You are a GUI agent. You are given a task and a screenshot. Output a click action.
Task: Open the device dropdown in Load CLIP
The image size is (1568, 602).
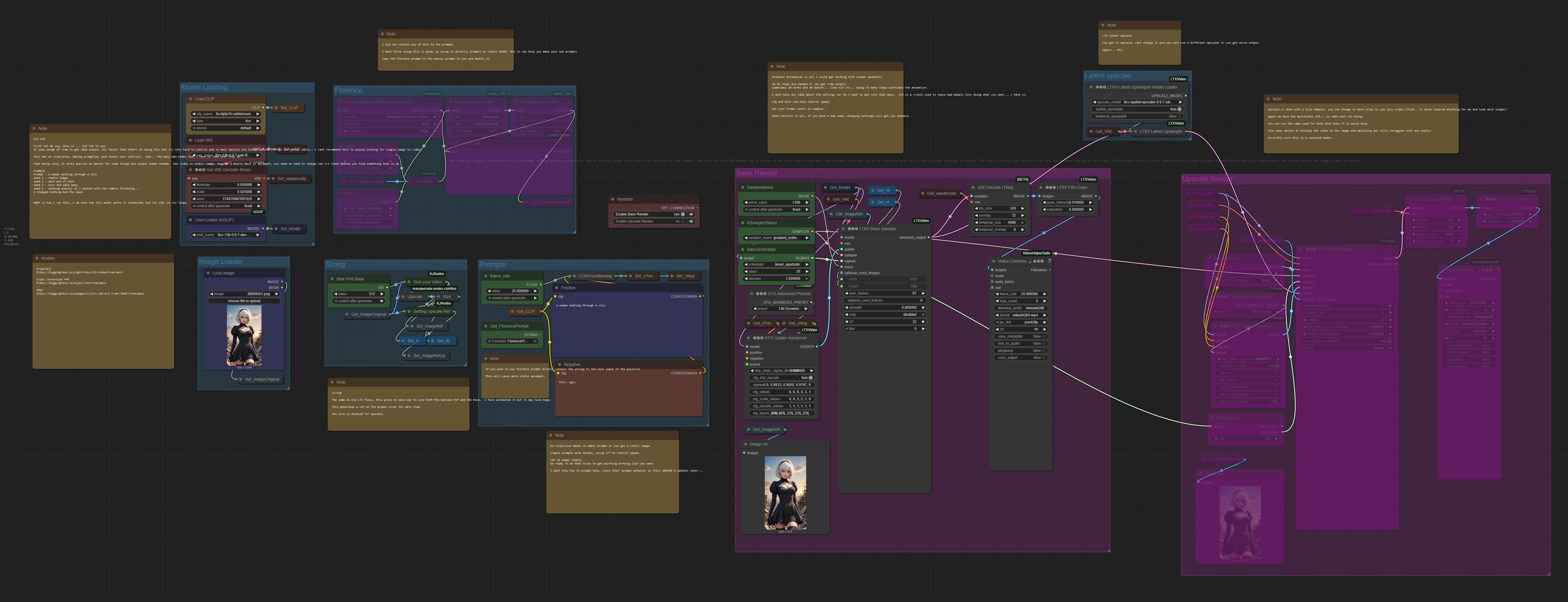click(x=226, y=128)
